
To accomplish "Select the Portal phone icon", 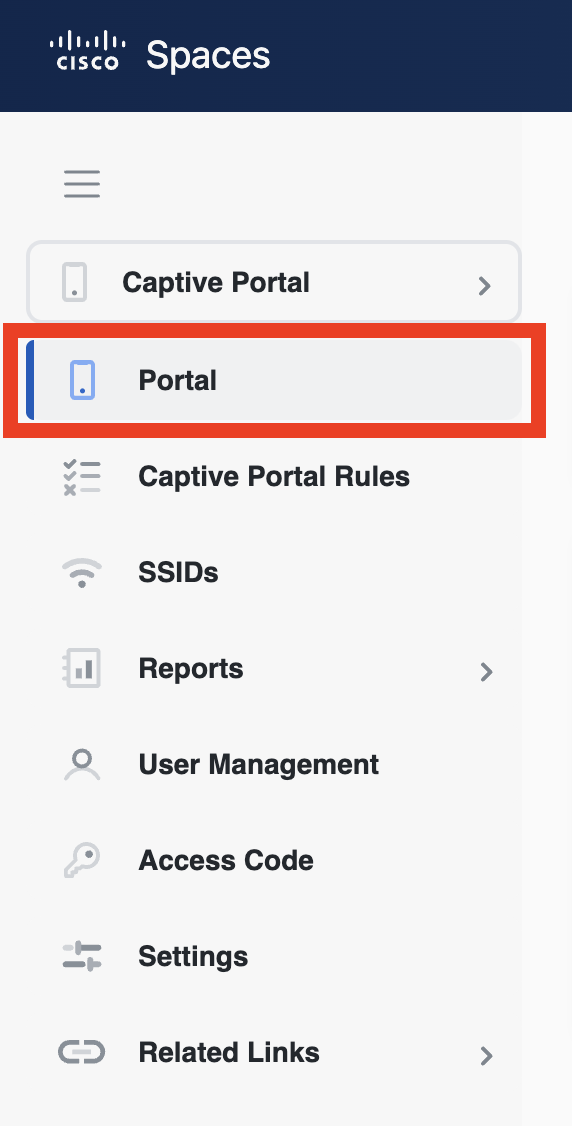I will (x=83, y=380).
